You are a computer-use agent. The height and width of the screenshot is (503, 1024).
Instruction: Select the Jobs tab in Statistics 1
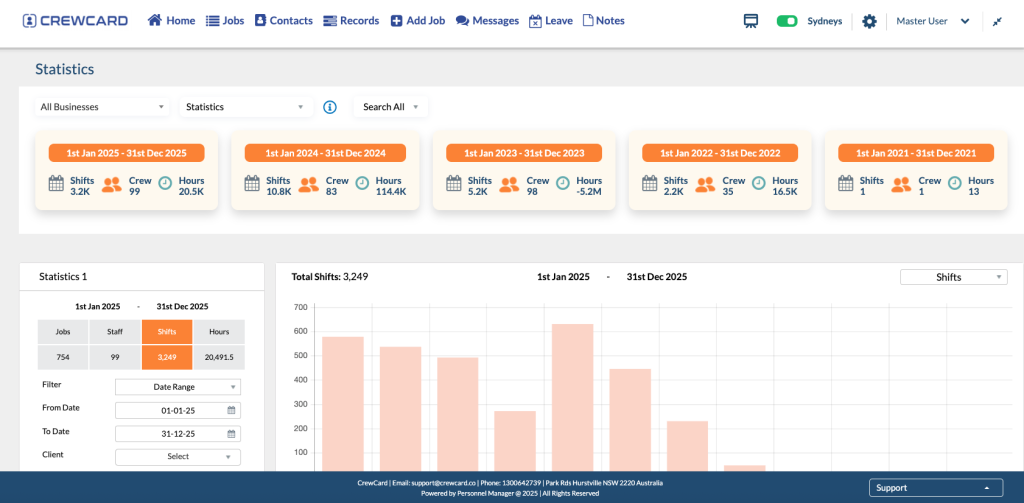(63, 332)
